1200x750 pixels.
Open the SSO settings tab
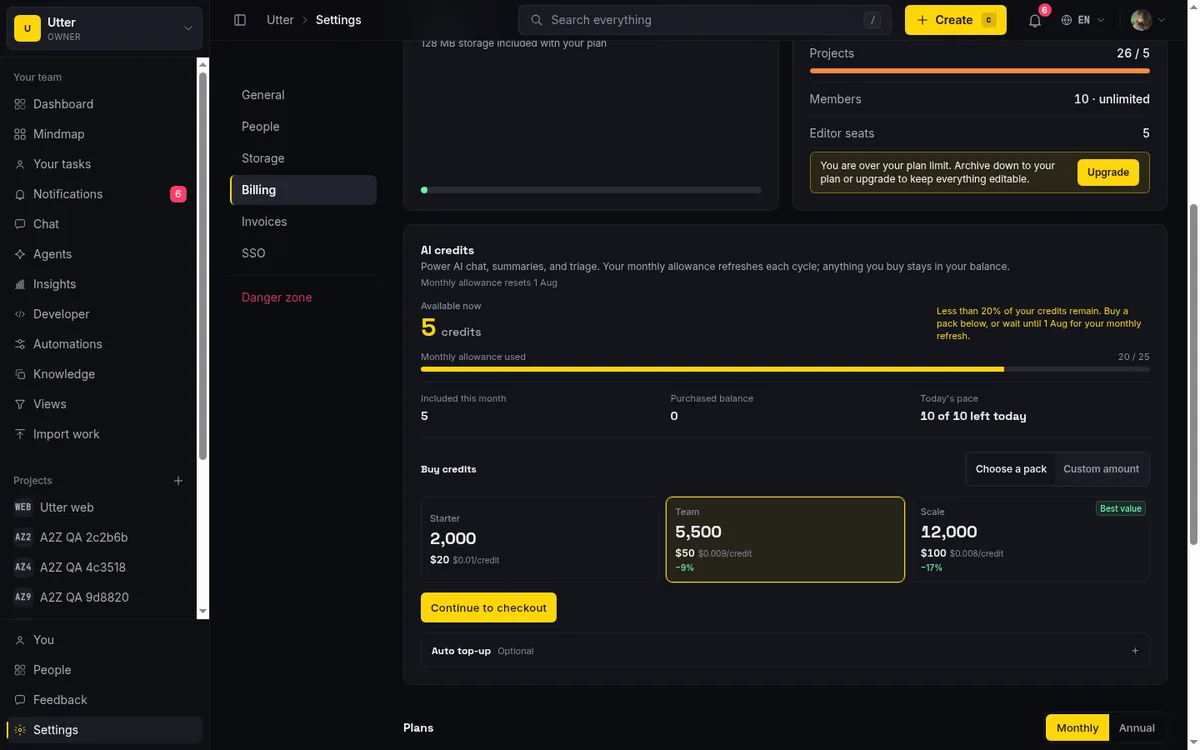(x=303, y=253)
